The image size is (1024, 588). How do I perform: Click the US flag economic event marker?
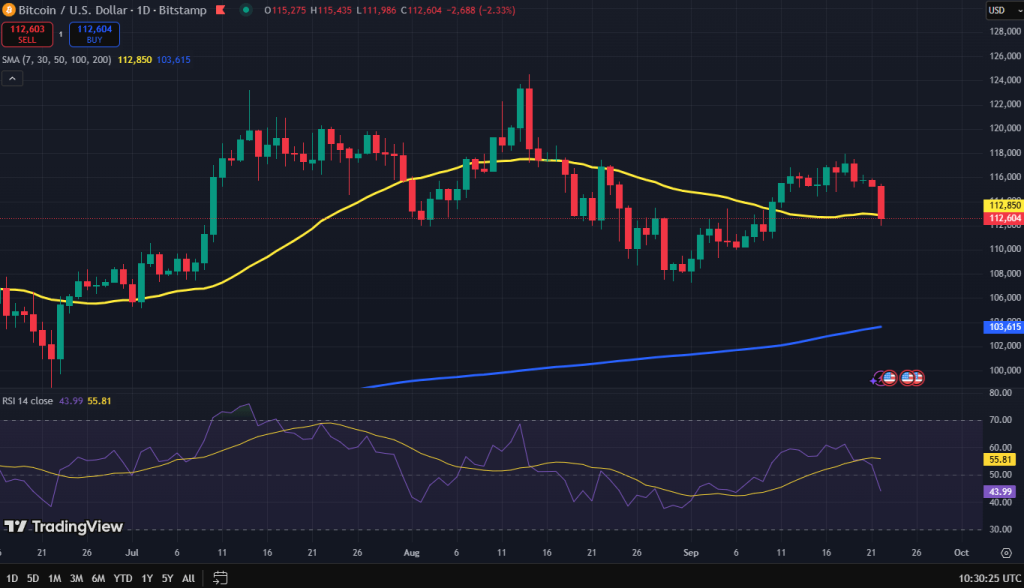tap(888, 378)
